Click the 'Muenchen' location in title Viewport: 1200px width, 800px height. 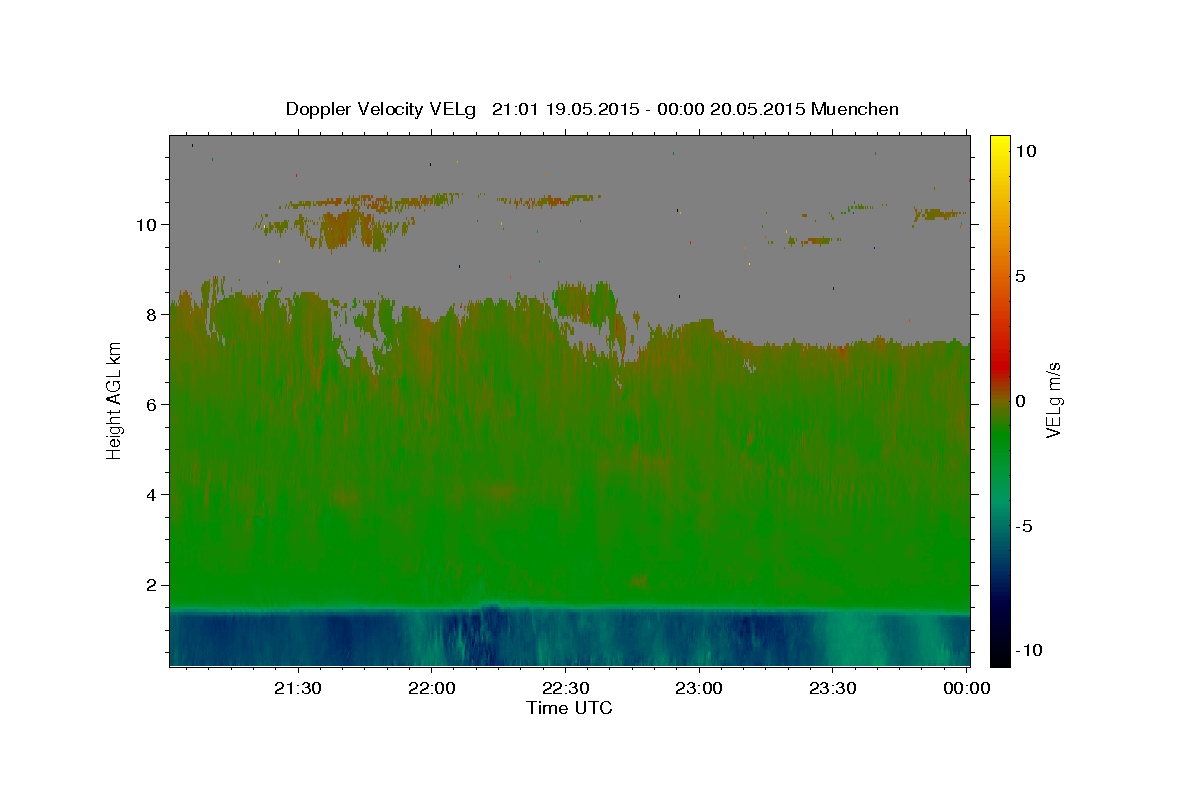tap(855, 109)
